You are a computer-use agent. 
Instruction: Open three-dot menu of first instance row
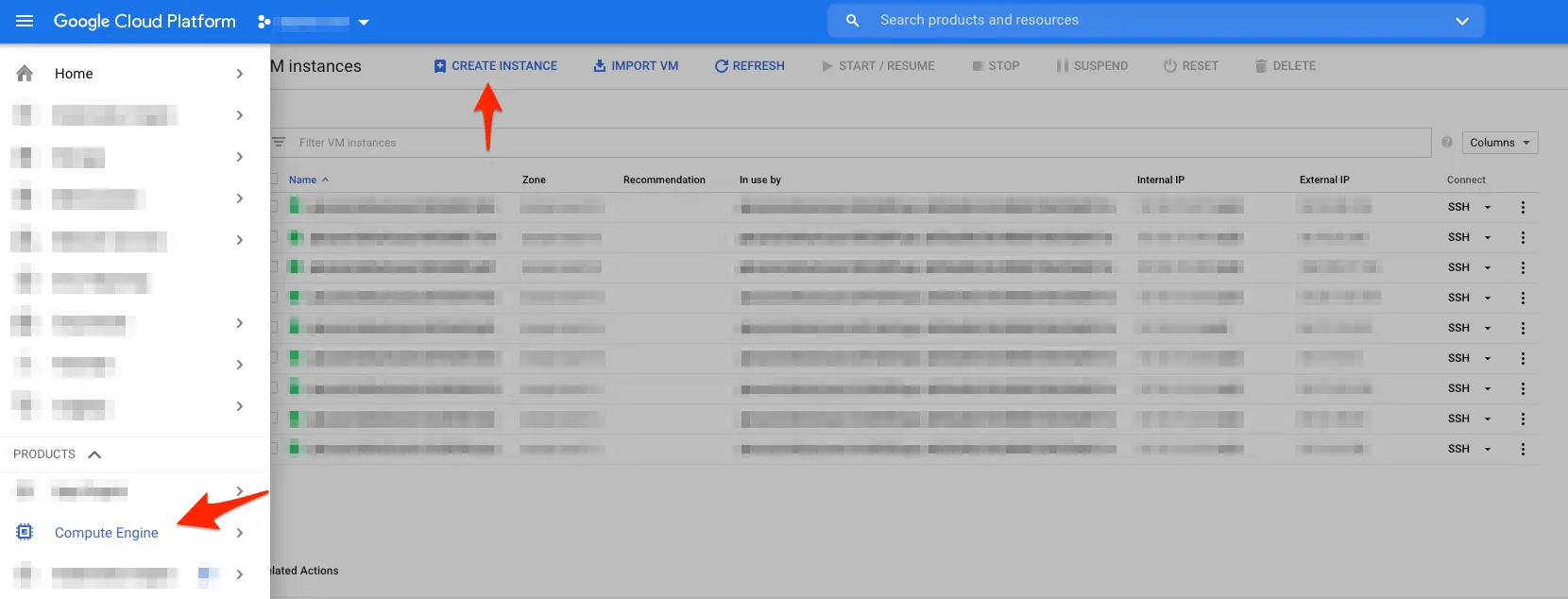(x=1523, y=207)
